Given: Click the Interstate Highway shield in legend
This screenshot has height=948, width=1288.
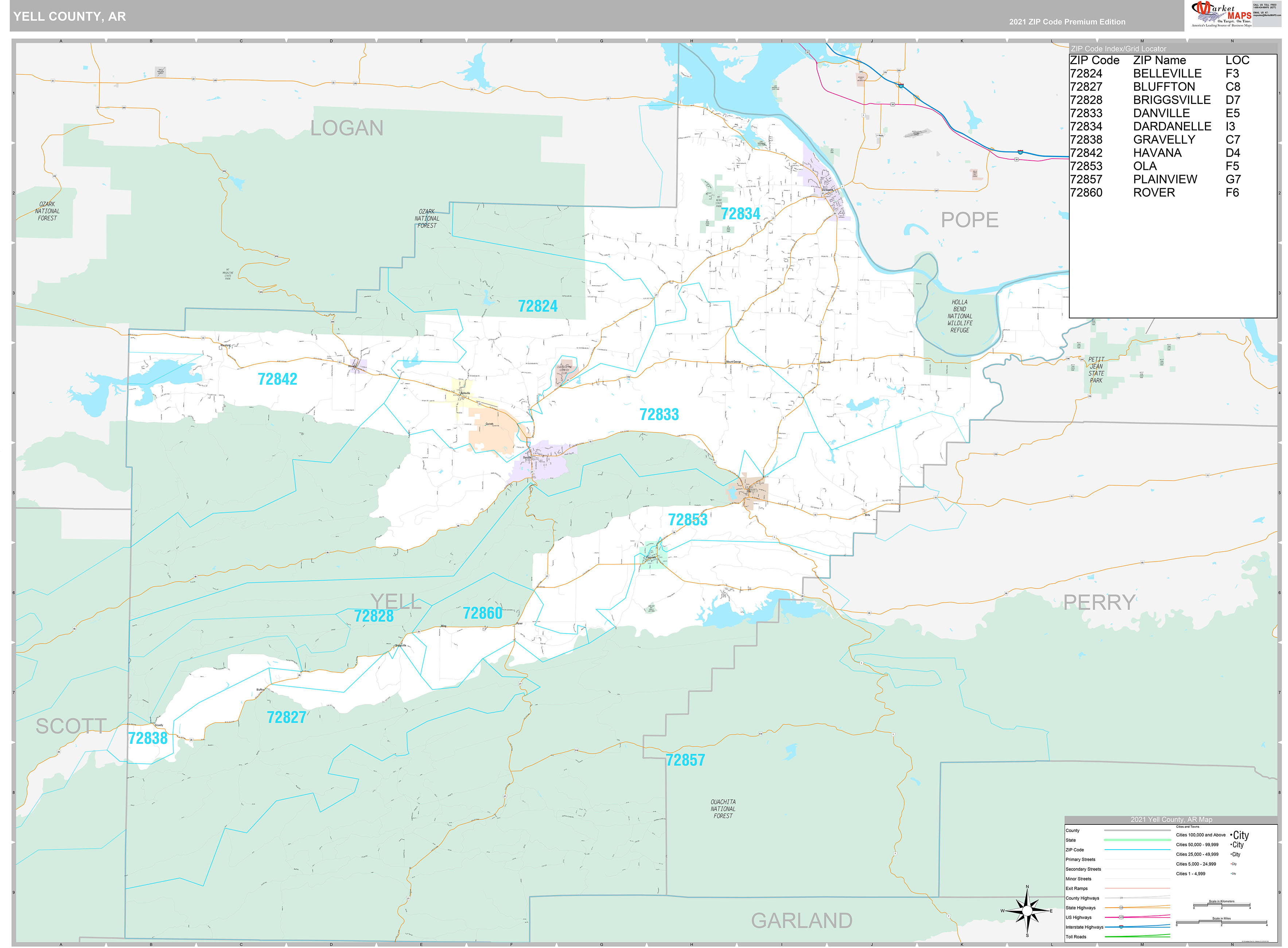Looking at the screenshot, I should [x=1121, y=927].
